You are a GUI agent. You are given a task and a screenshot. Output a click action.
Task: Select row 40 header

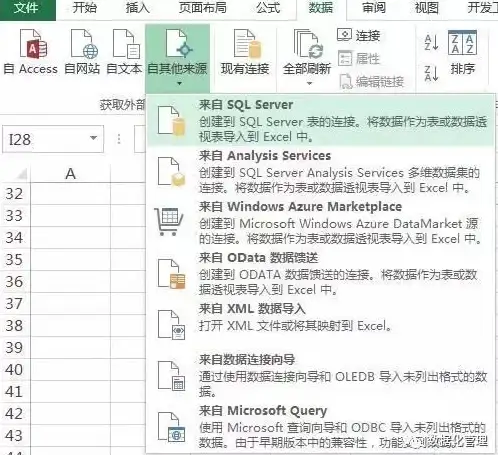[15, 370]
